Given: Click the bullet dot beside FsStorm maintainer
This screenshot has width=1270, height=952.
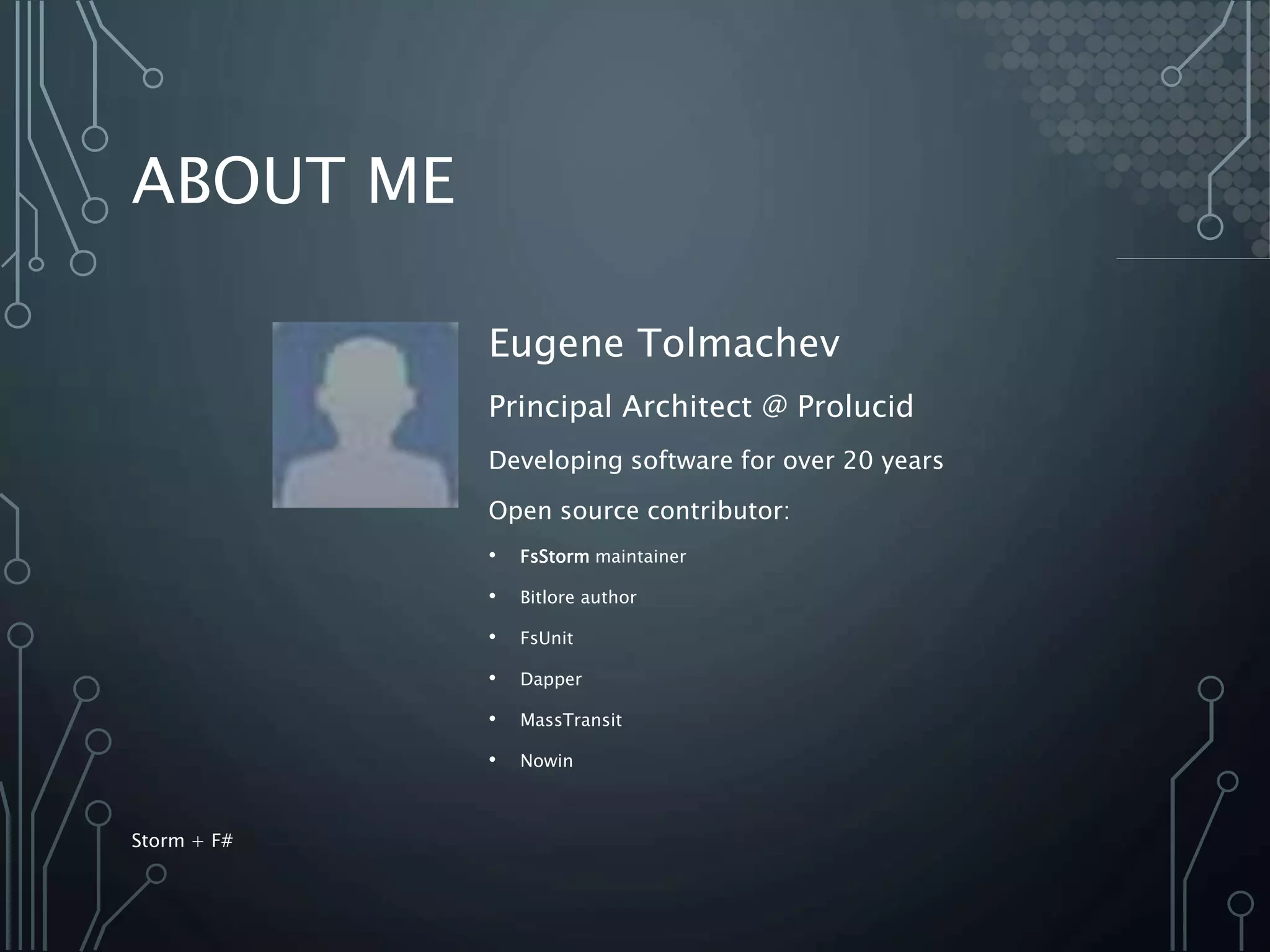Looking at the screenshot, I should click(x=492, y=555).
